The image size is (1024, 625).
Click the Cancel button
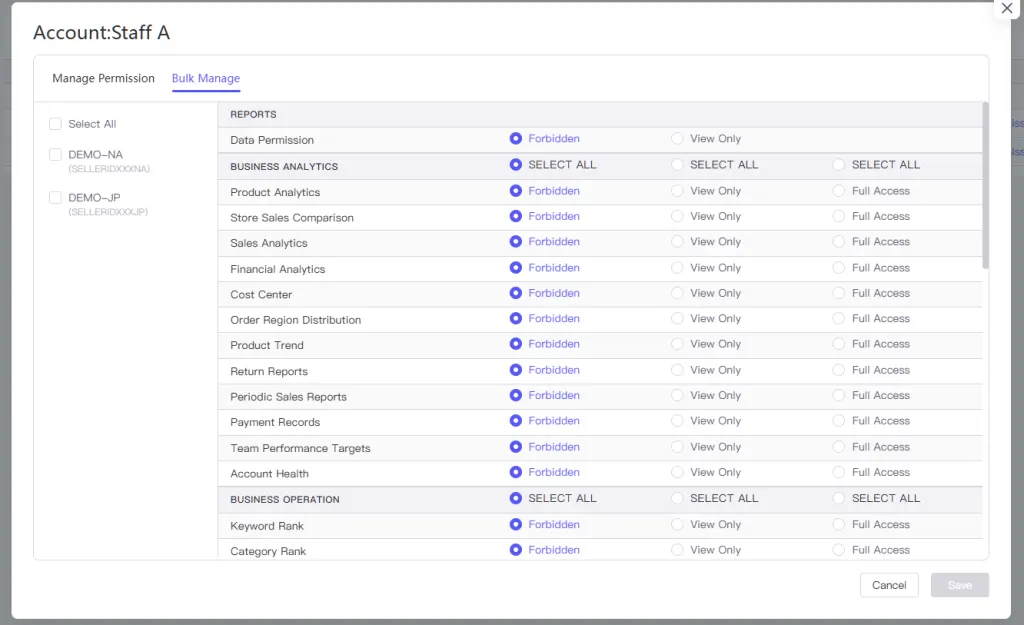click(889, 585)
